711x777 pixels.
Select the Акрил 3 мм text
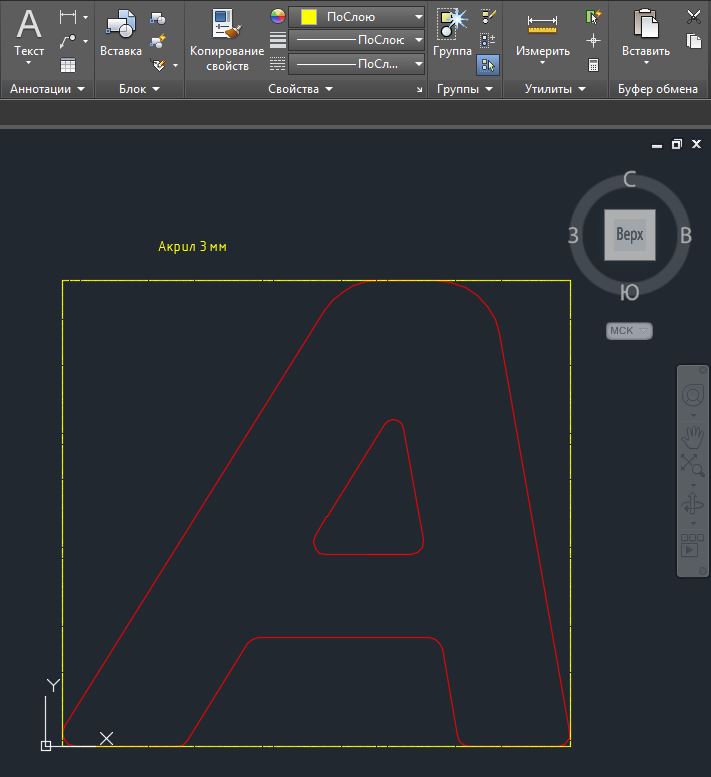click(x=192, y=246)
